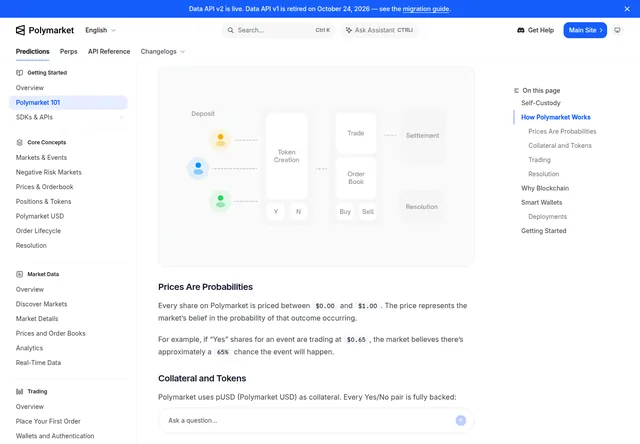The image size is (640, 444).
Task: Click the Get Help Discord icon
Action: point(520,30)
